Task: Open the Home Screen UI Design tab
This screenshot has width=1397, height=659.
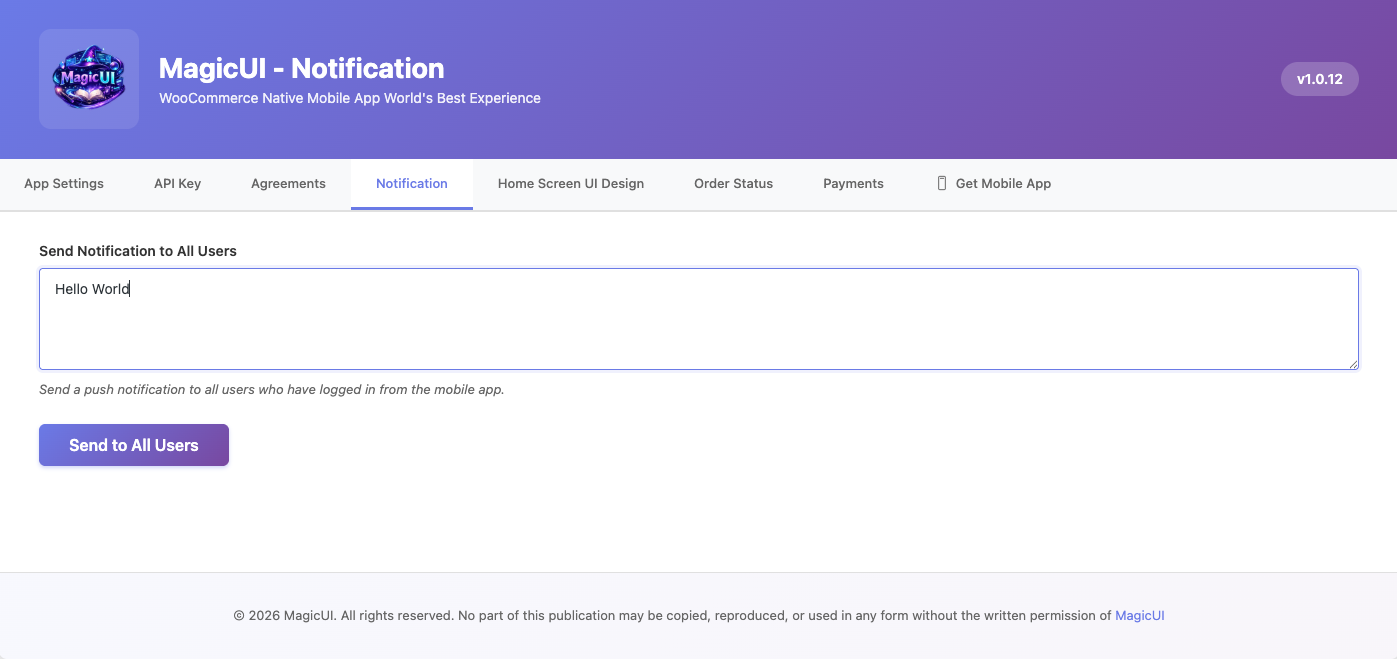Action: coord(570,184)
